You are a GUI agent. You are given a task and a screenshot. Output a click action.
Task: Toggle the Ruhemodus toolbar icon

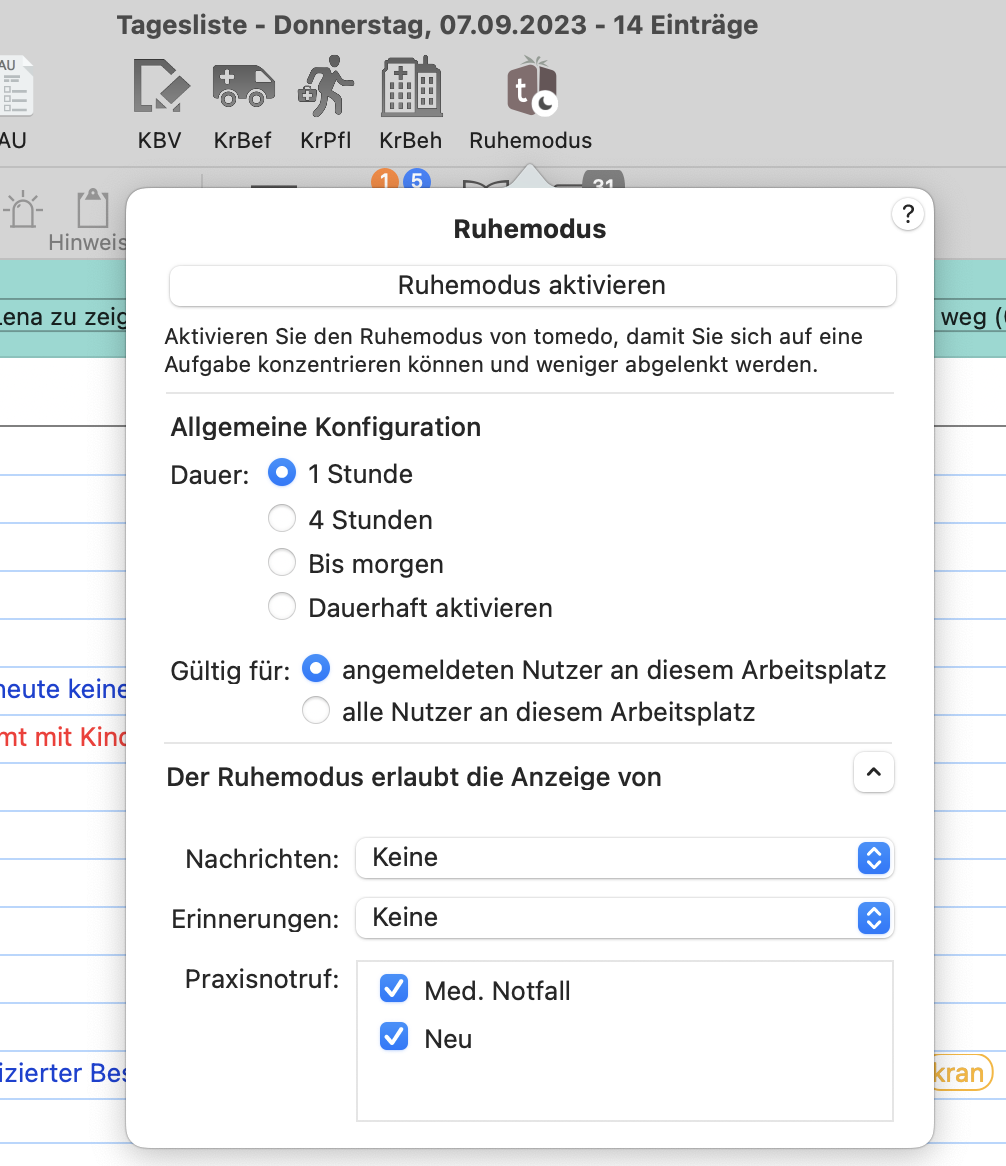point(532,87)
